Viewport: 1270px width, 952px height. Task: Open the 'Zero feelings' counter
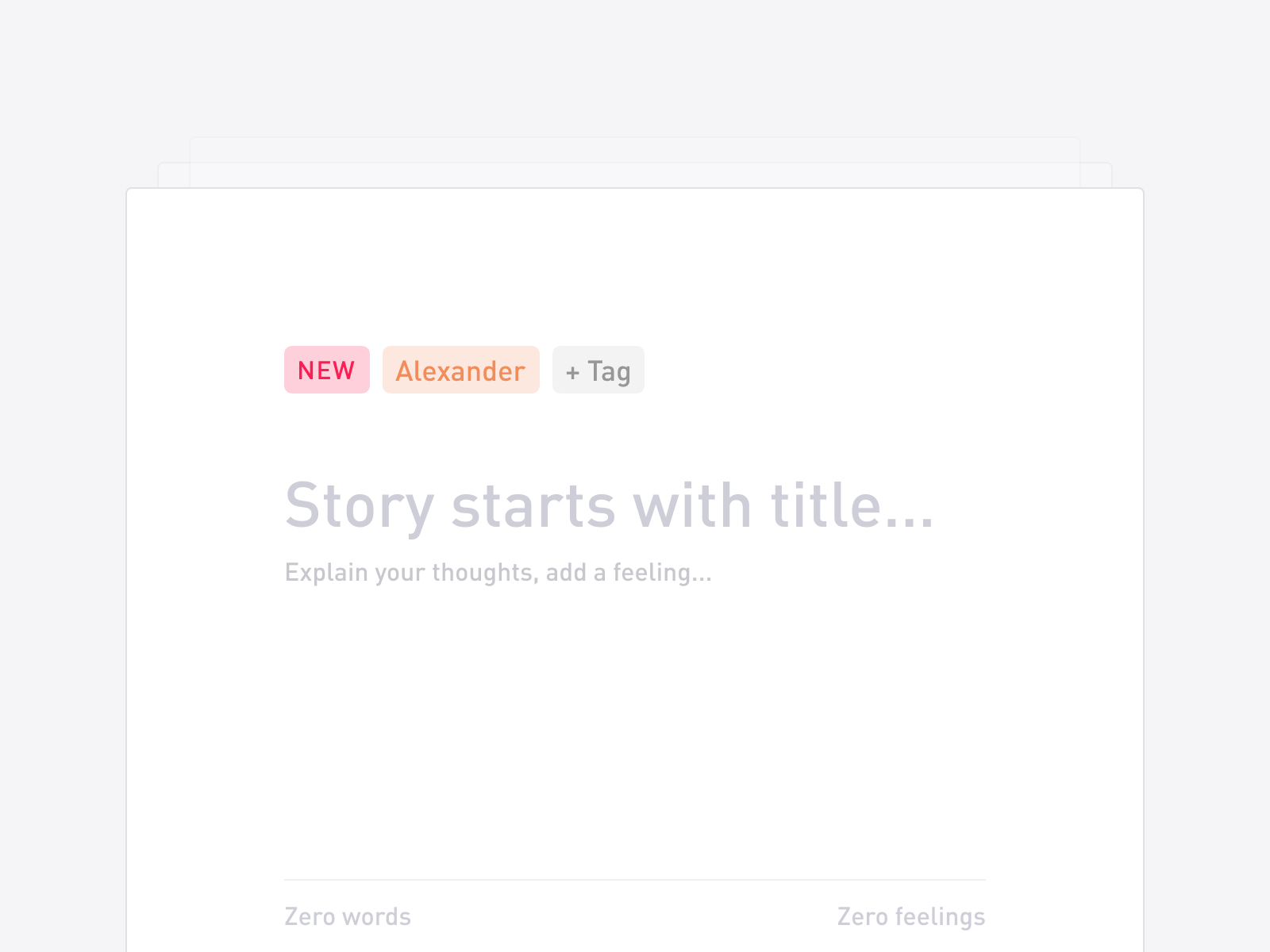910,916
